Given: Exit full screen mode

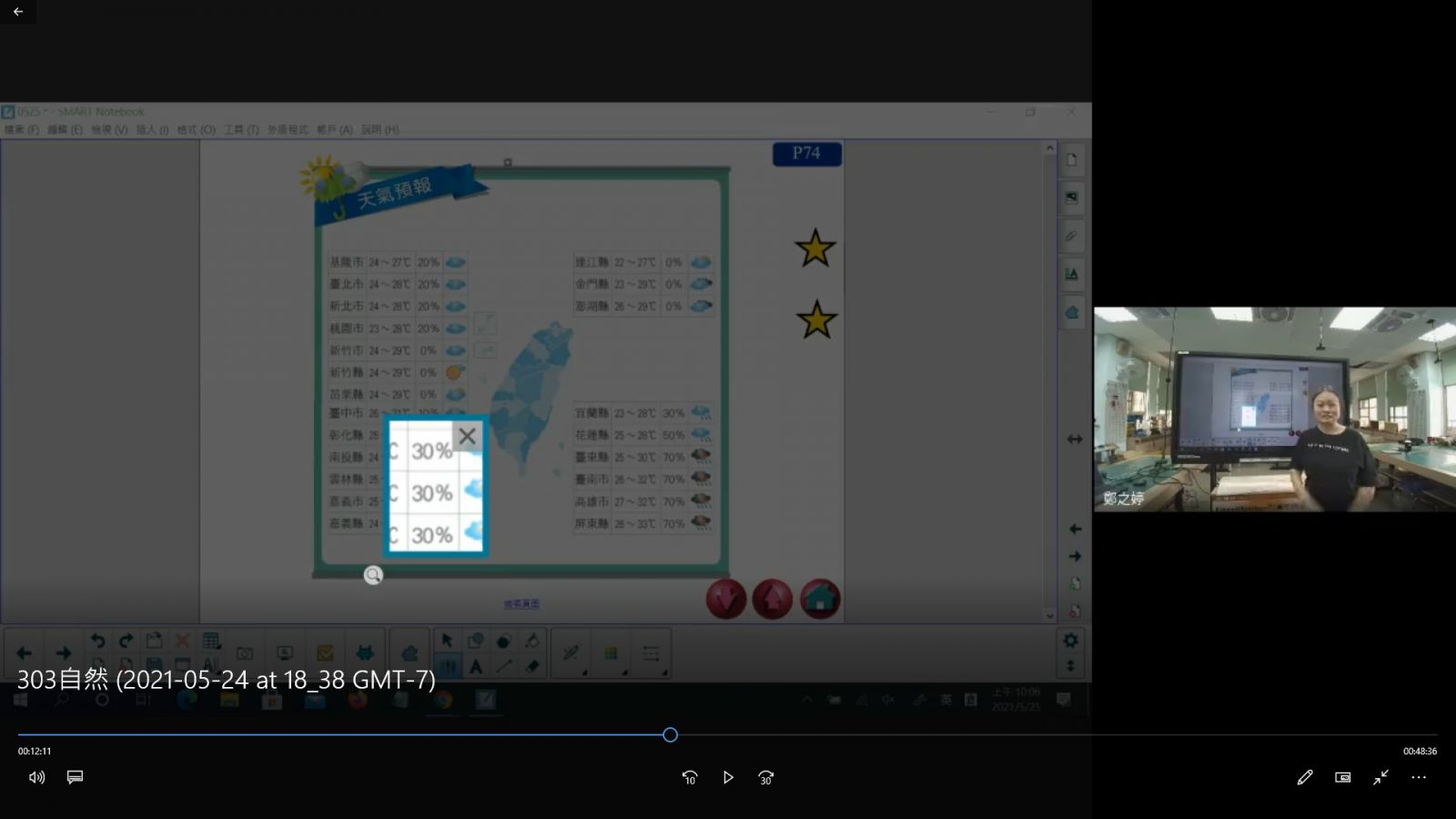Looking at the screenshot, I should (x=1381, y=777).
